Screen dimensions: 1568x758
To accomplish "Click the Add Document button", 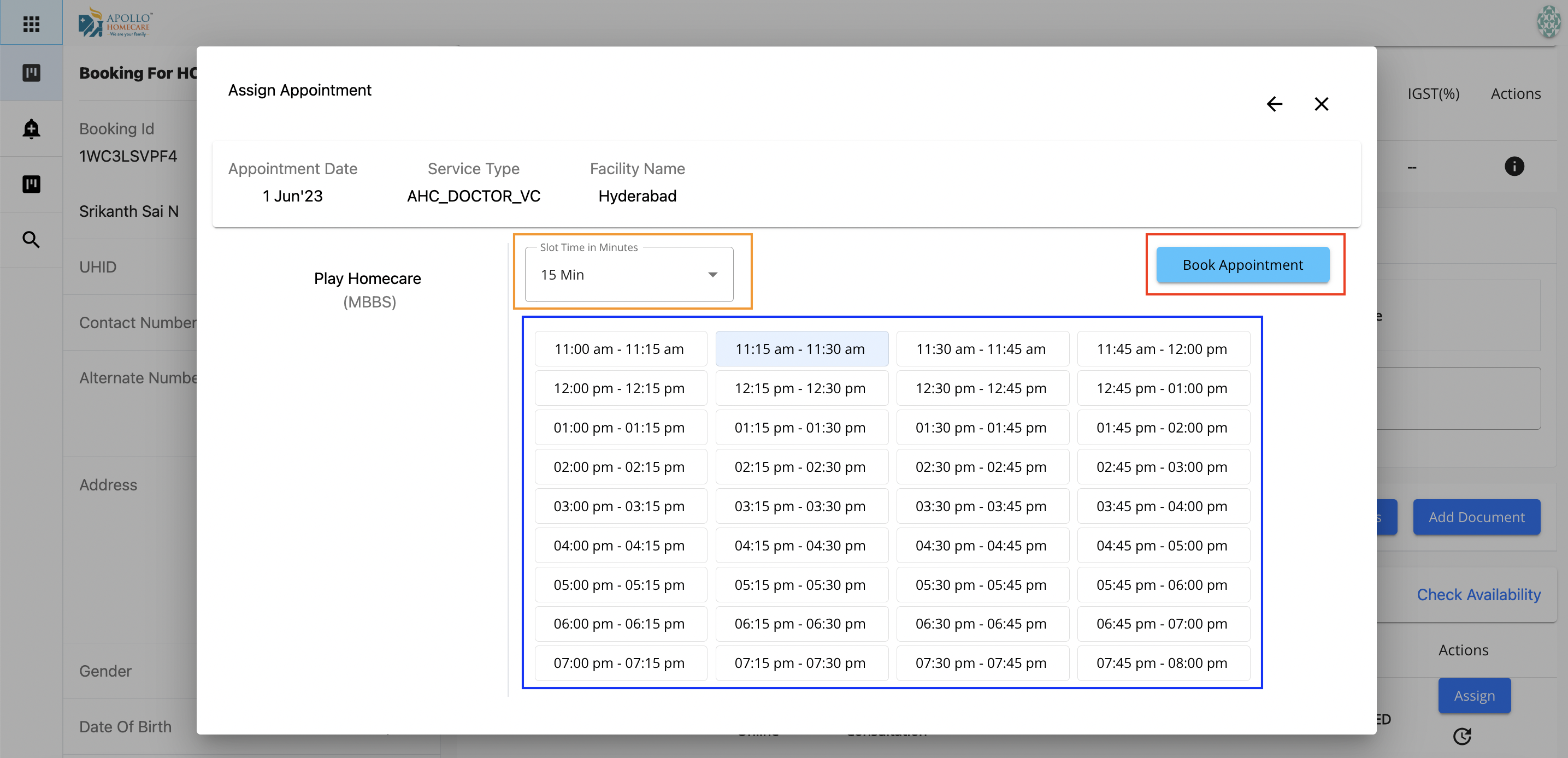I will 1476,517.
